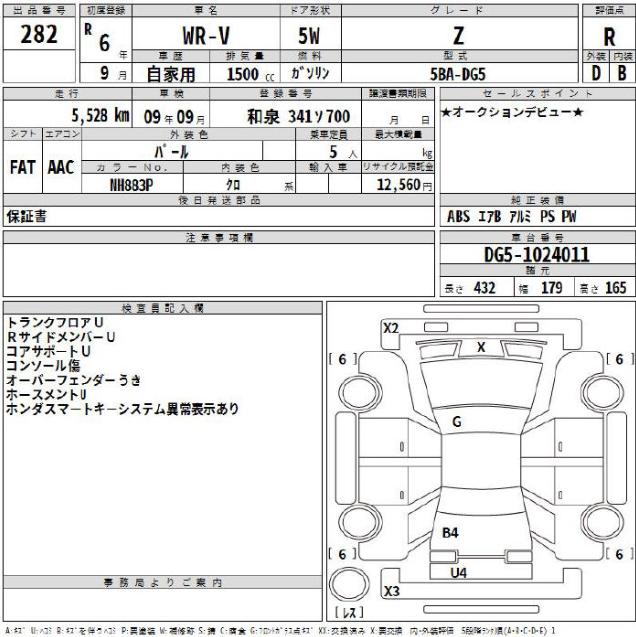Click the model code 5BA-DG5
Screen dimensions: 636x637
tap(458, 73)
